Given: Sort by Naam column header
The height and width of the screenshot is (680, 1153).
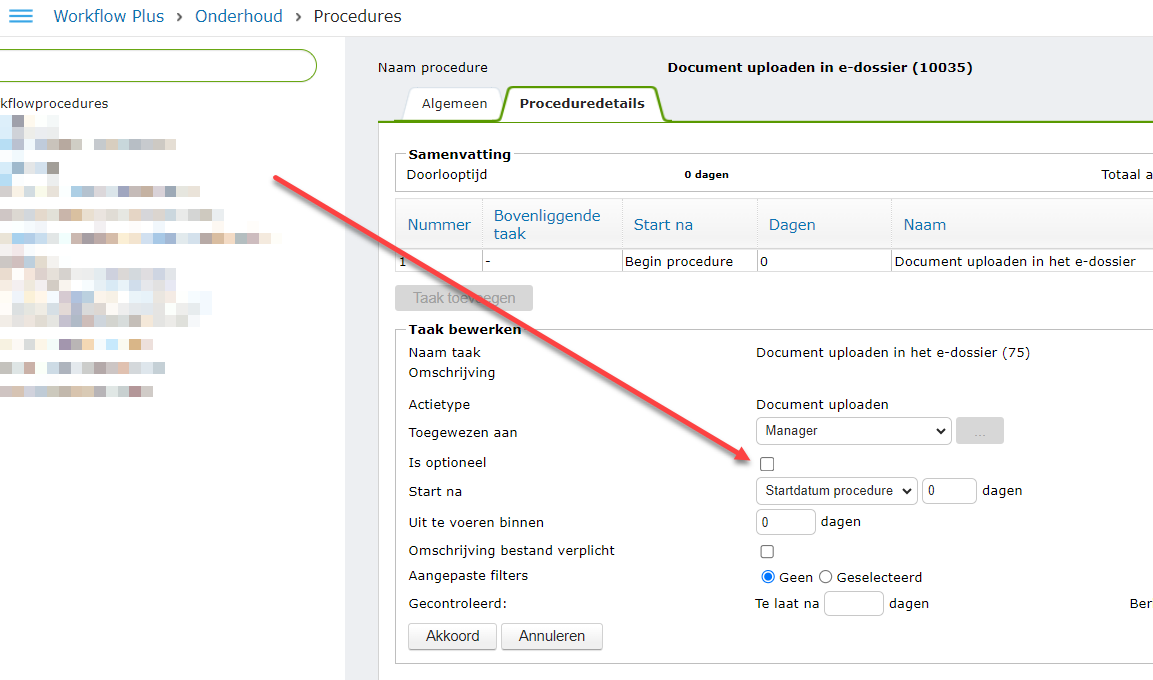Looking at the screenshot, I should click(x=924, y=225).
